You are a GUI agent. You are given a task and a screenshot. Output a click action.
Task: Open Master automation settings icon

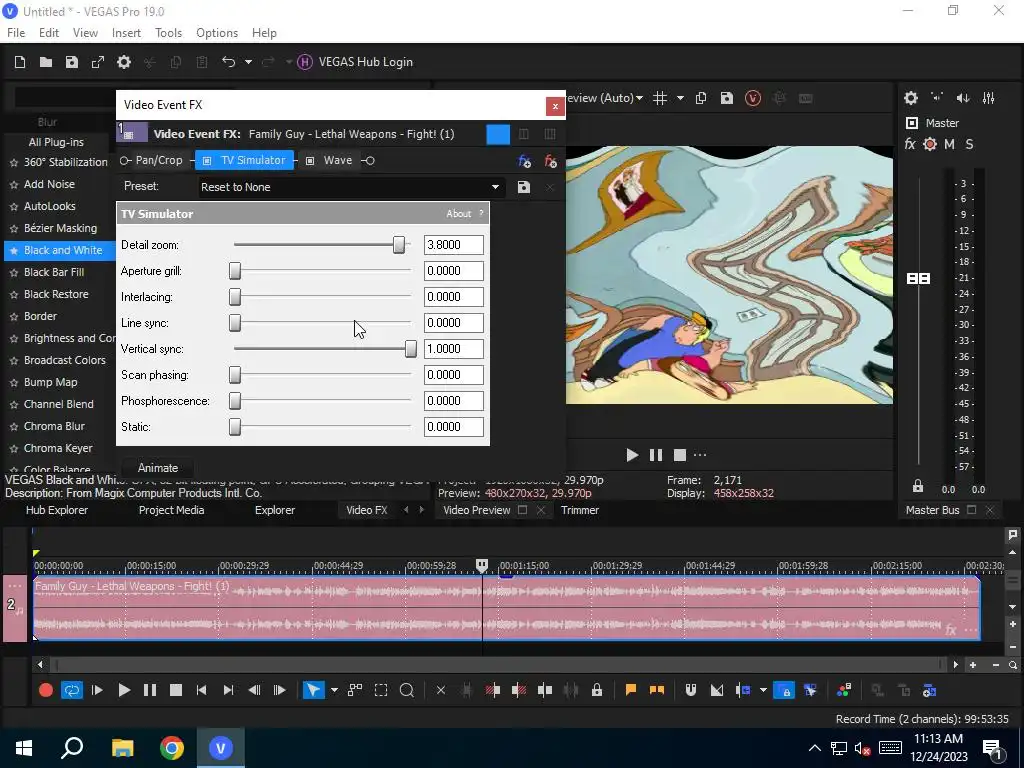click(x=930, y=144)
